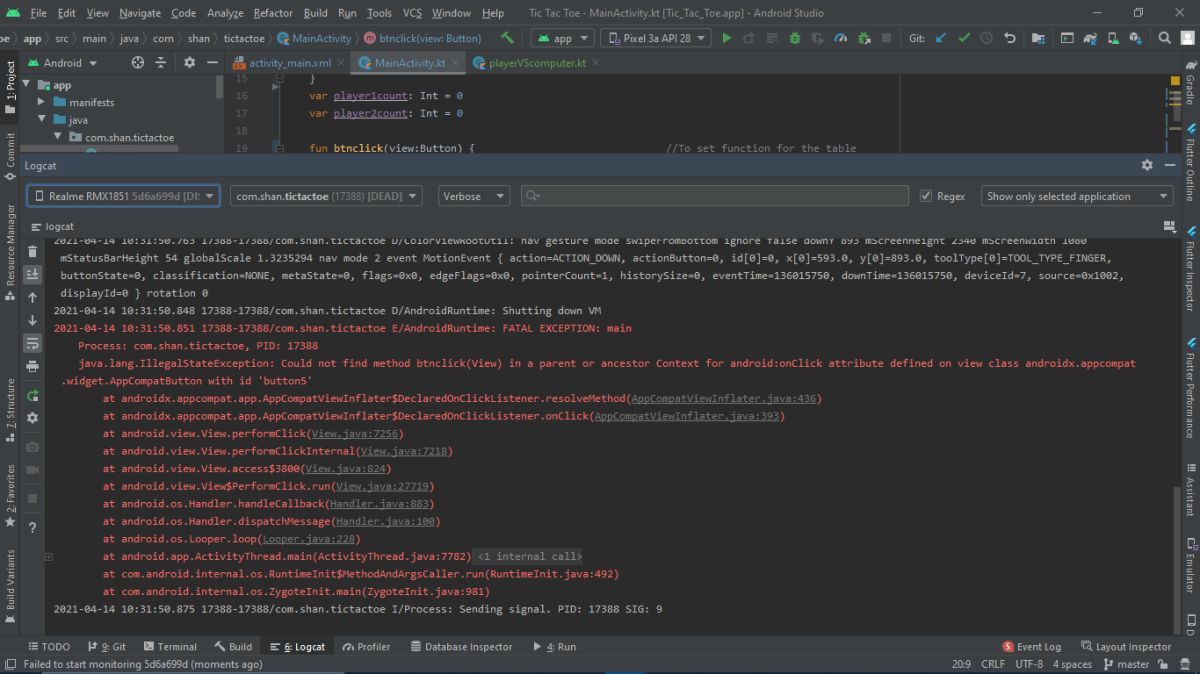Image resolution: width=1200 pixels, height=674 pixels.
Task: Open the Profiler tool window tab
Action: (366, 646)
